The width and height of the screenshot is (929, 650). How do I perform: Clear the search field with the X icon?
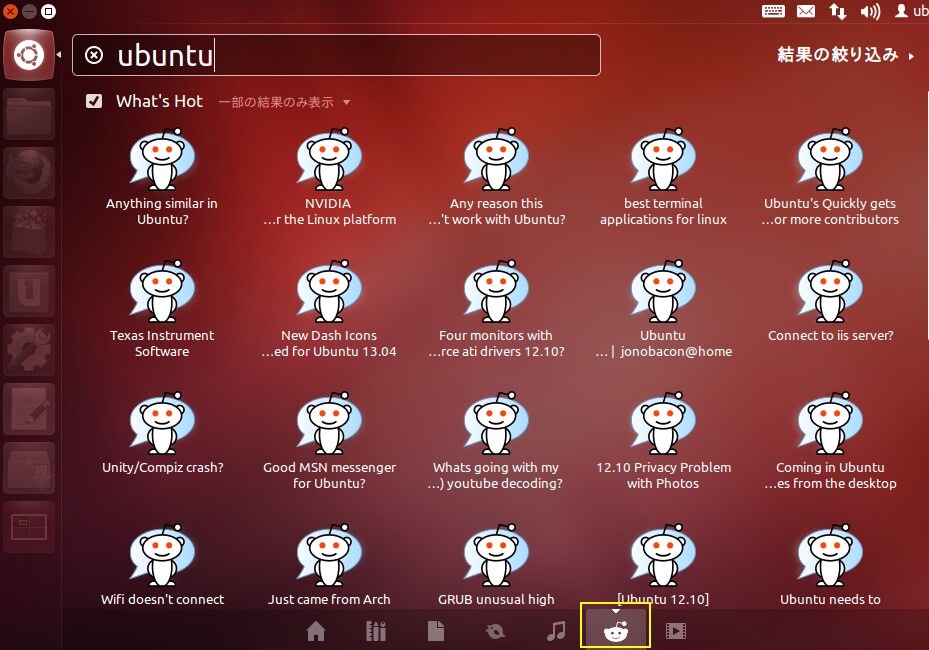[94, 55]
